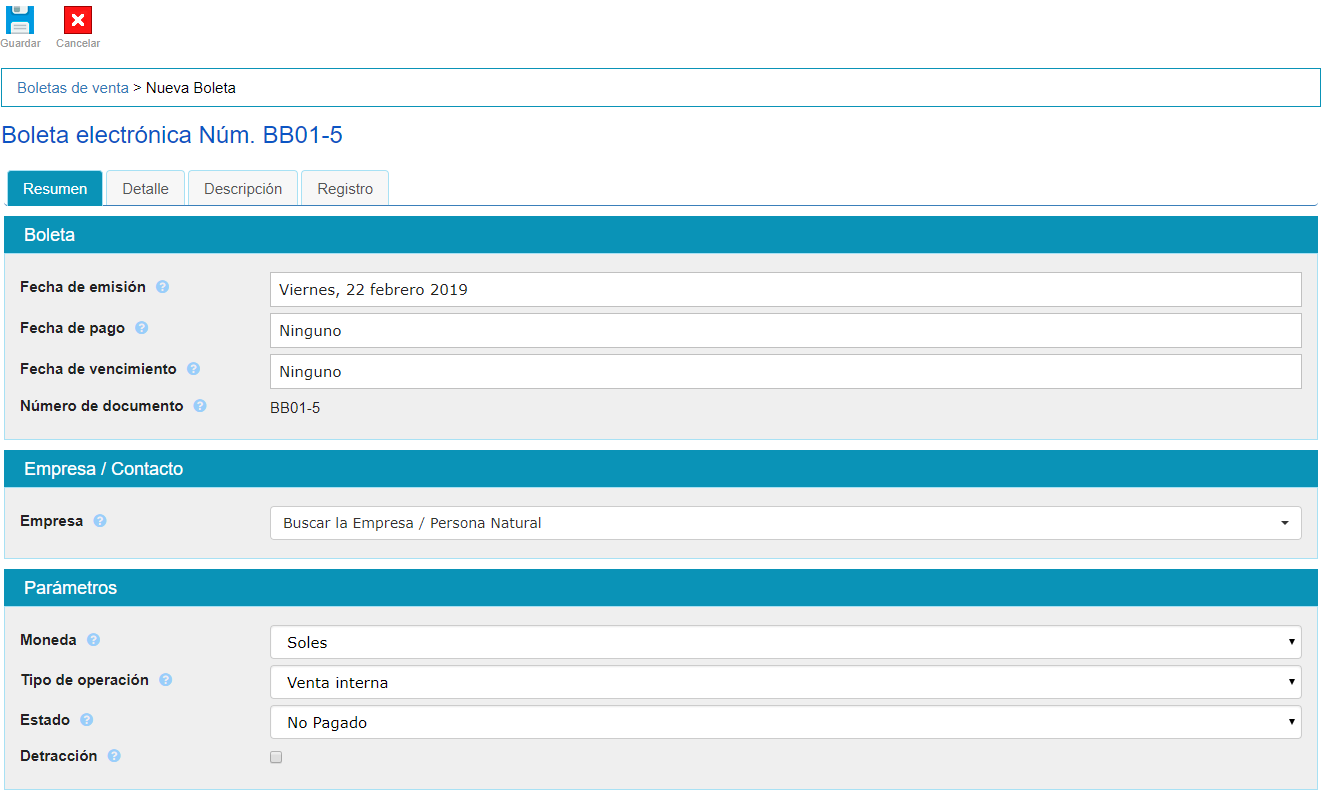Click help icon next to Fecha de emisión

pos(162,287)
